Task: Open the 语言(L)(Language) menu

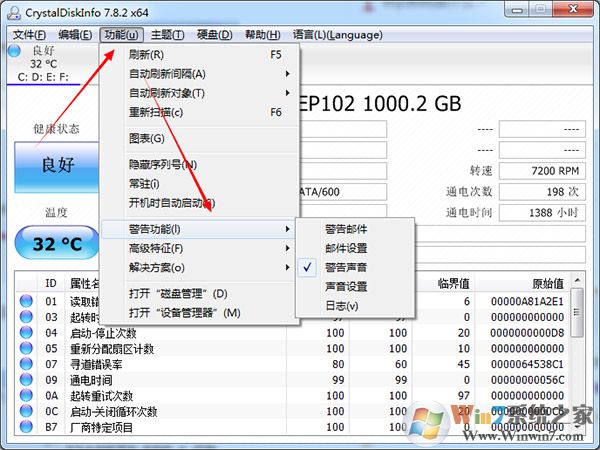Action: point(338,35)
